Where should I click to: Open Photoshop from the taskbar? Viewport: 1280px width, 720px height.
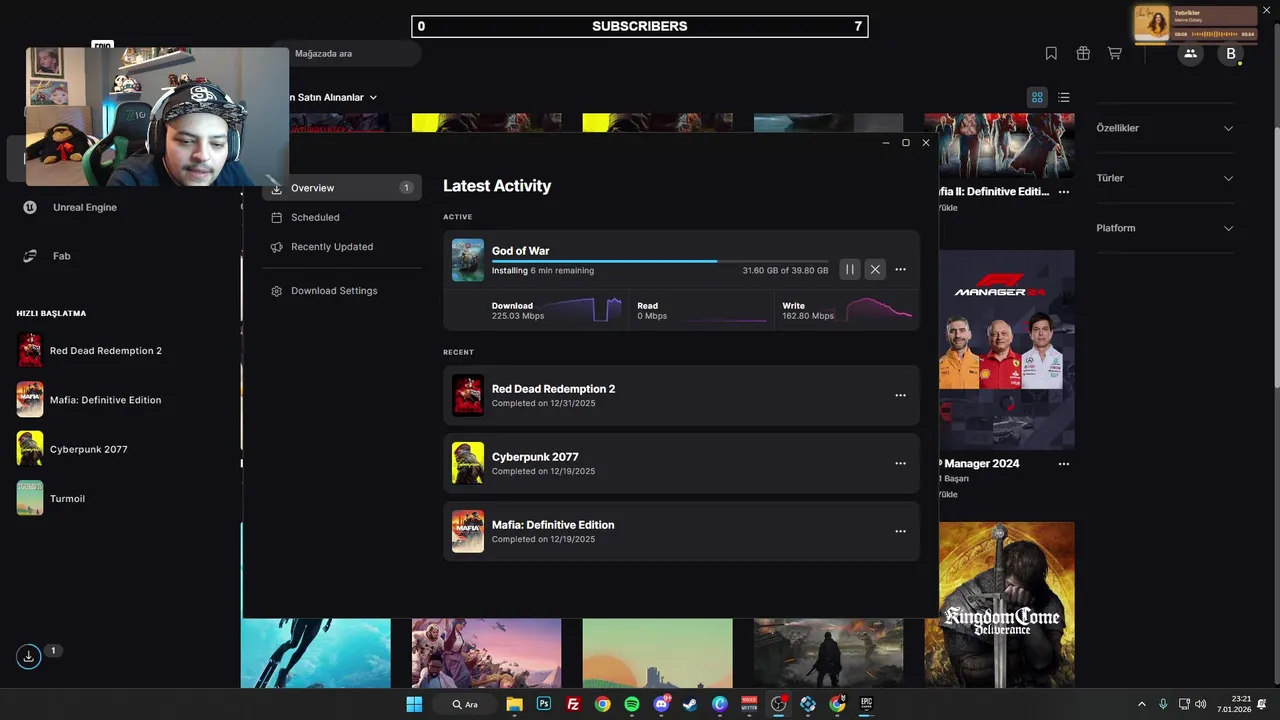(544, 704)
